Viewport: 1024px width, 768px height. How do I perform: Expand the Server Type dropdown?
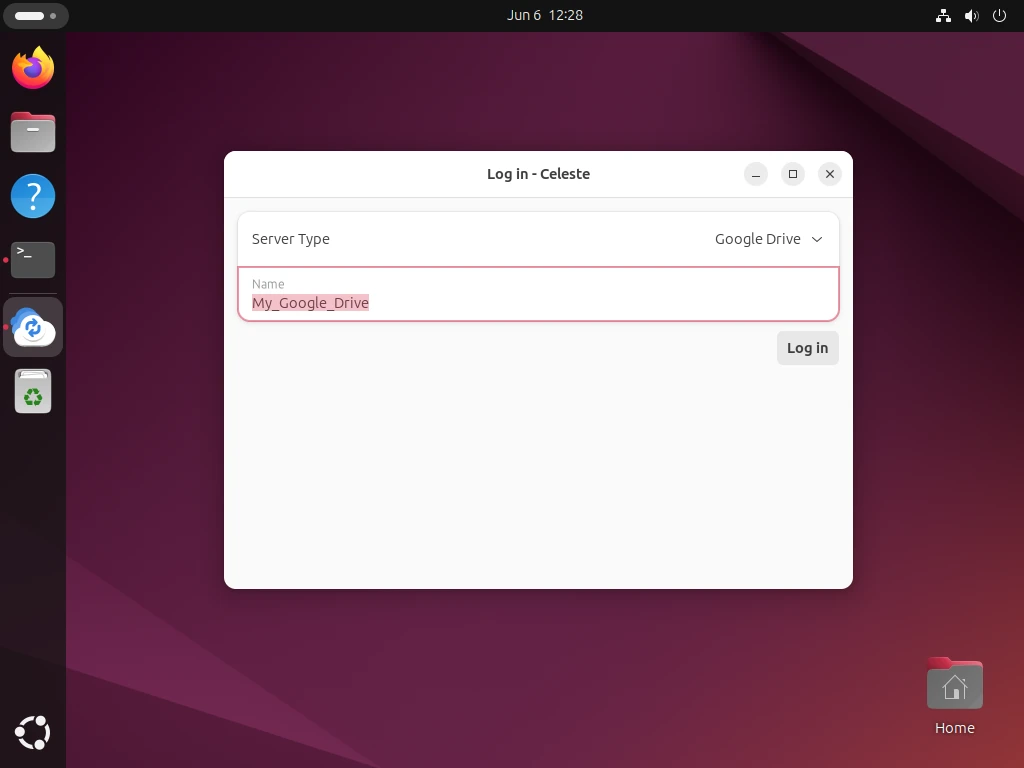click(x=538, y=239)
